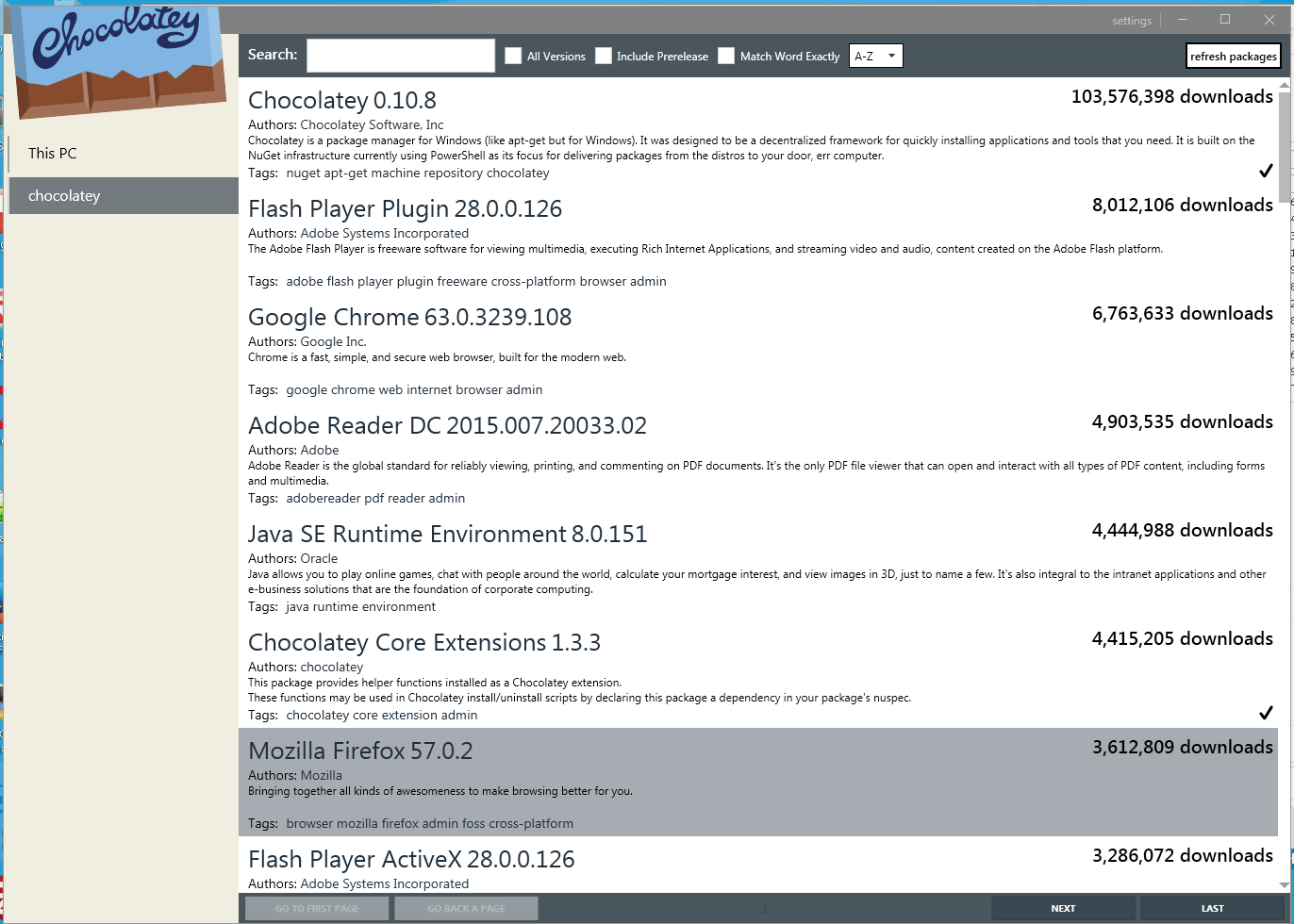Screen dimensions: 1294x924
Task: Click GO BACK A PAGE button
Action: (466, 908)
